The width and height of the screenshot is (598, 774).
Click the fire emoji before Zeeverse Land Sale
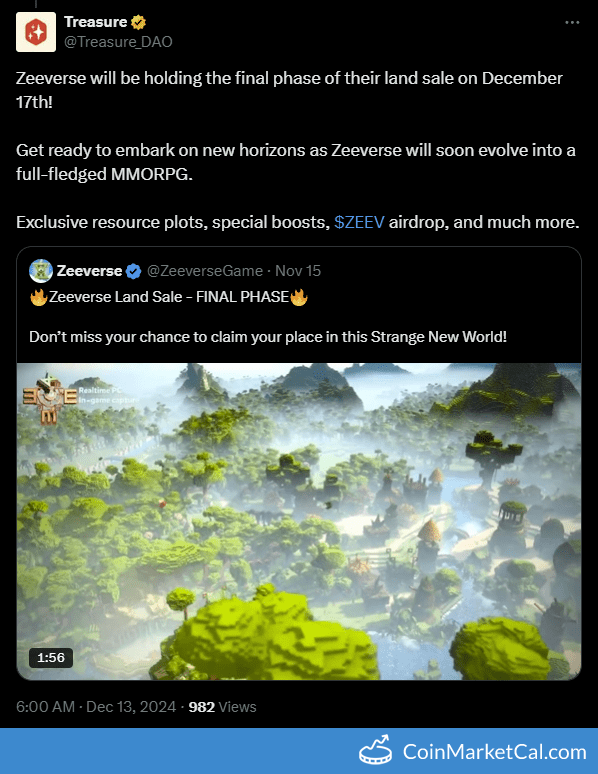click(x=39, y=297)
